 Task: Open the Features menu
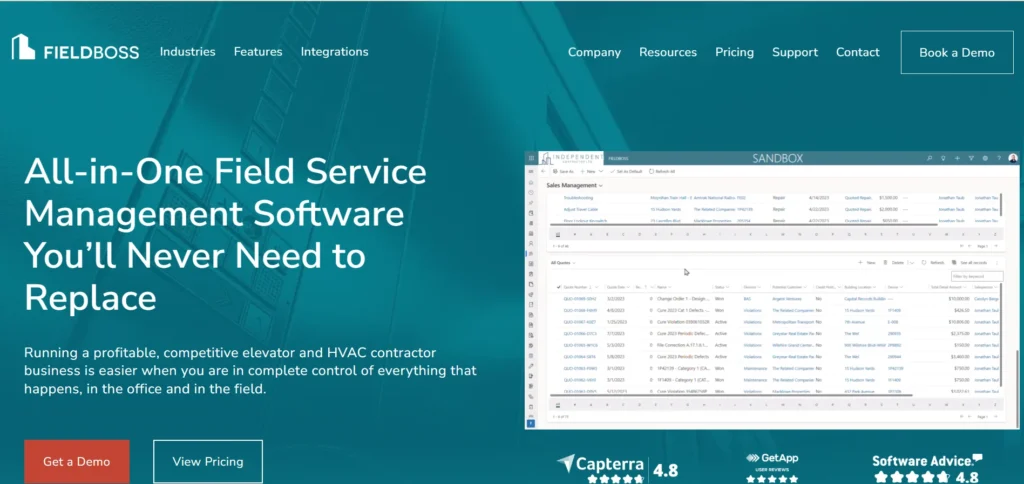(258, 52)
